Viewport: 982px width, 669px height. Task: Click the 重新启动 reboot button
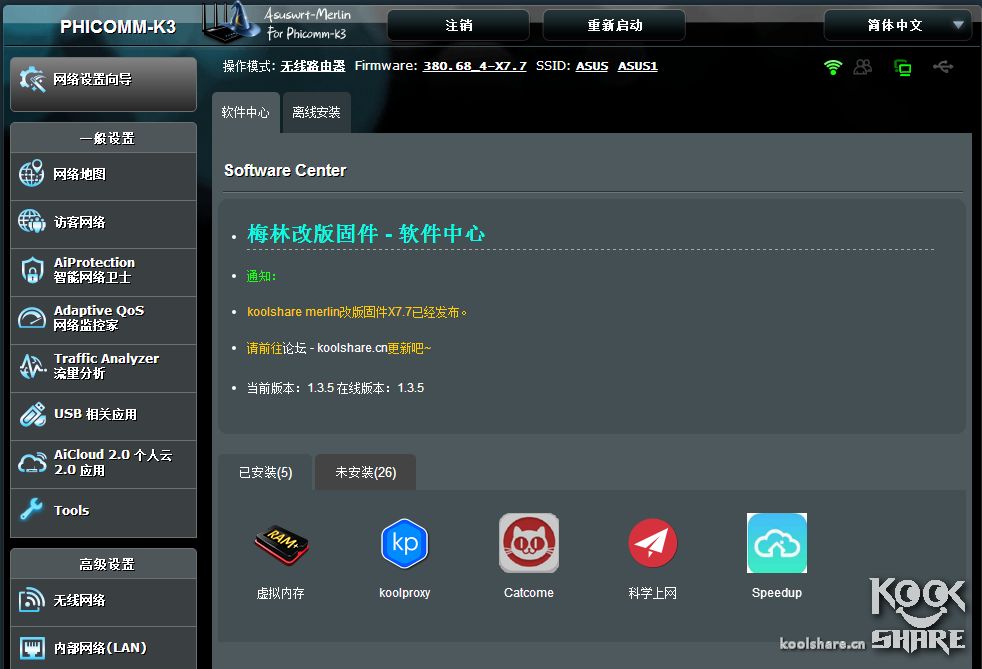(614, 25)
